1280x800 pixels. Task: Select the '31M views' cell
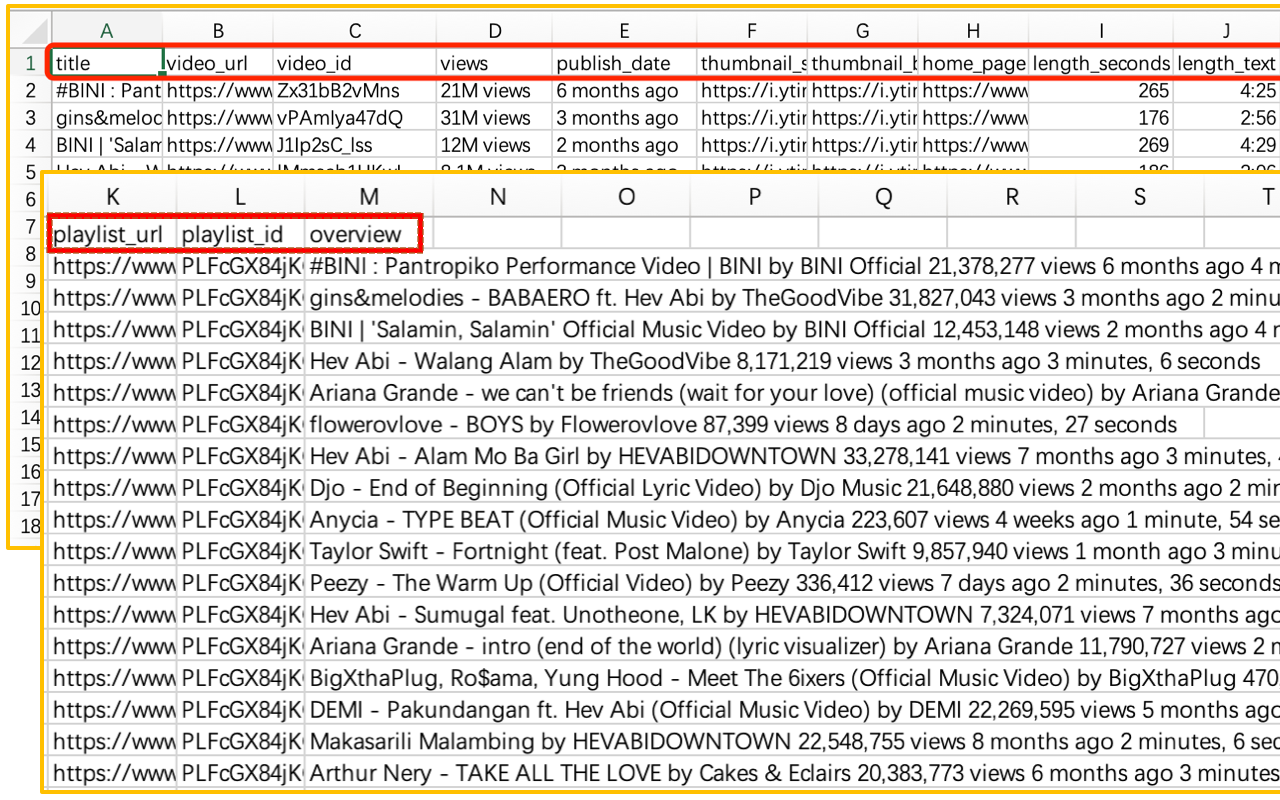click(x=494, y=118)
